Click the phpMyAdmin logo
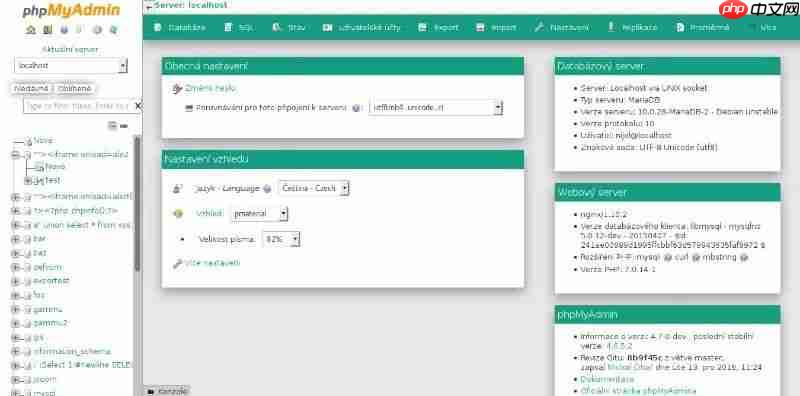Screen dimensions: 800x396 [71, 11]
